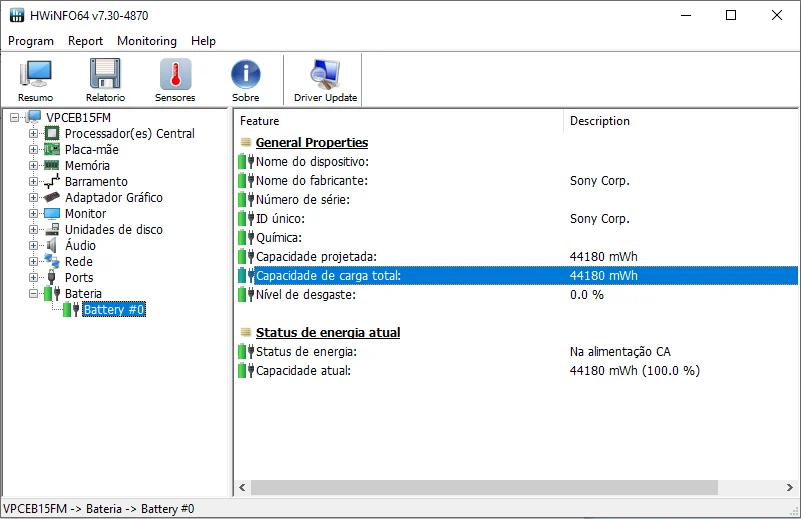This screenshot has height=519, width=801.
Task: Expand the Ports tree node
Action: click(33, 277)
